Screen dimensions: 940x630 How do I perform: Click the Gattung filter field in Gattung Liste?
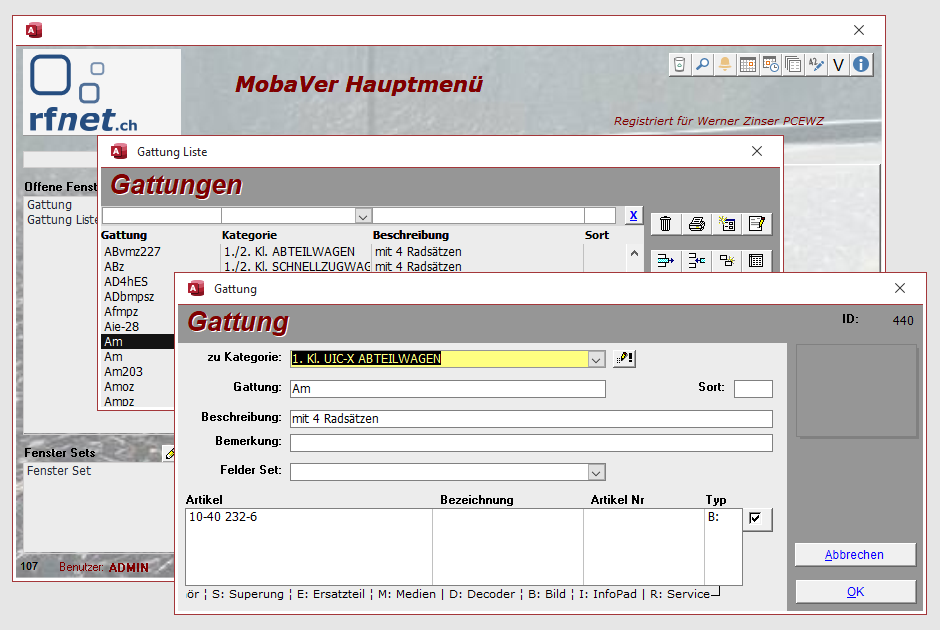click(x=162, y=216)
